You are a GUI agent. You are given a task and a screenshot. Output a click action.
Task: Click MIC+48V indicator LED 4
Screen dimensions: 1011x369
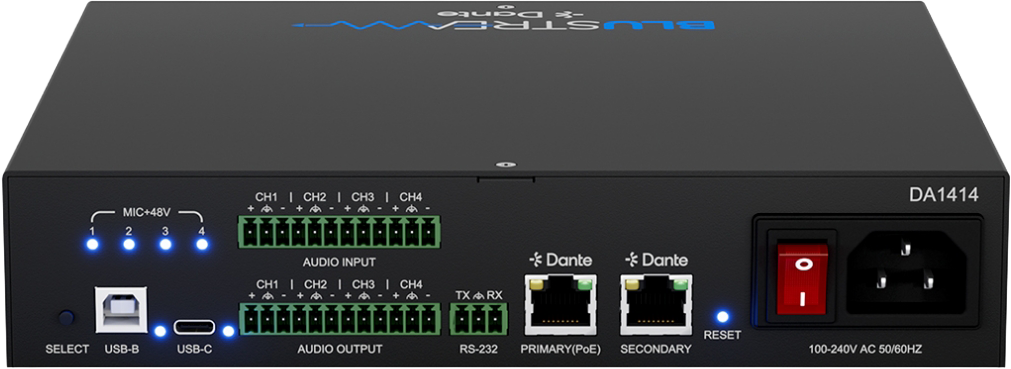tap(202, 244)
